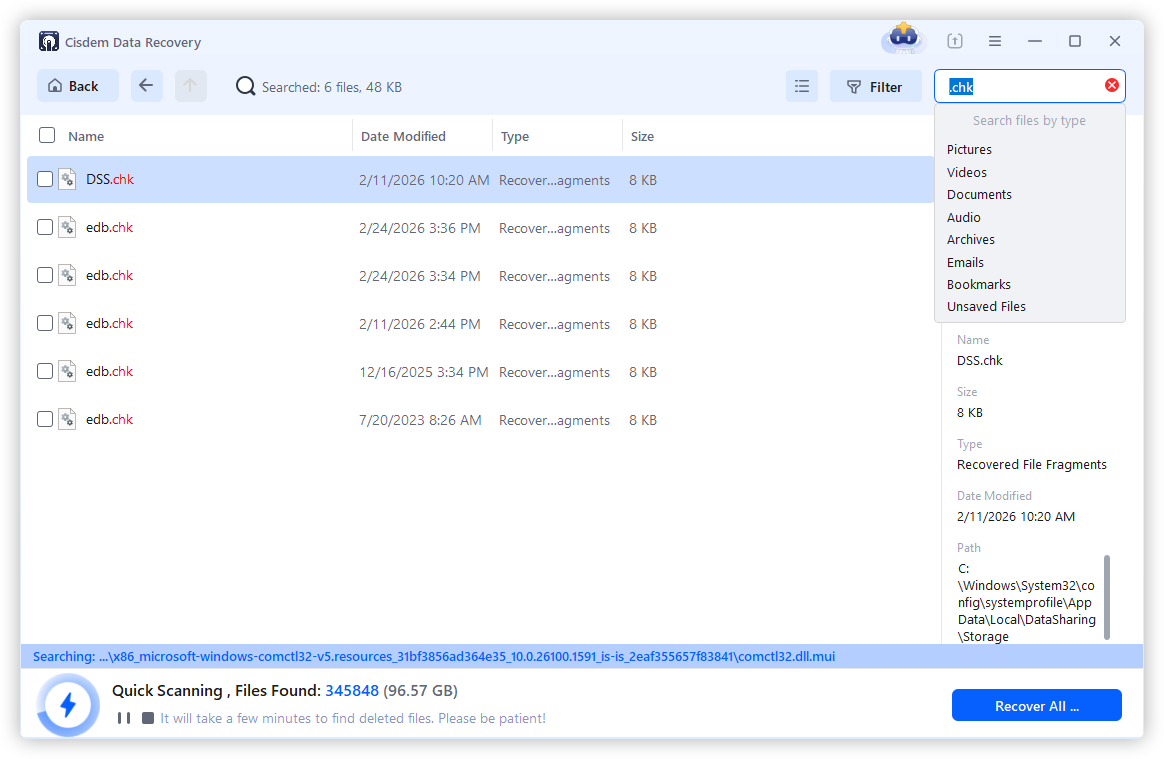
Task: Select Archives from the search type list
Action: [x=970, y=240]
